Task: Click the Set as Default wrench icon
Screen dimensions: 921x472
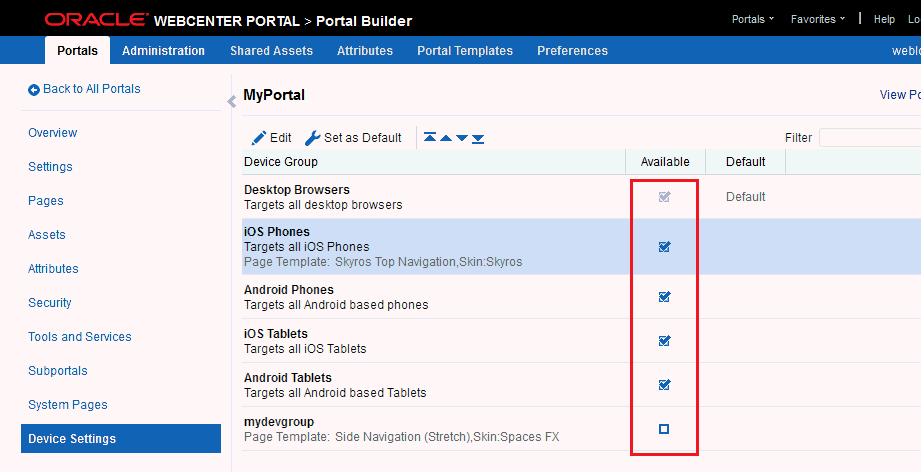Action: 312,138
